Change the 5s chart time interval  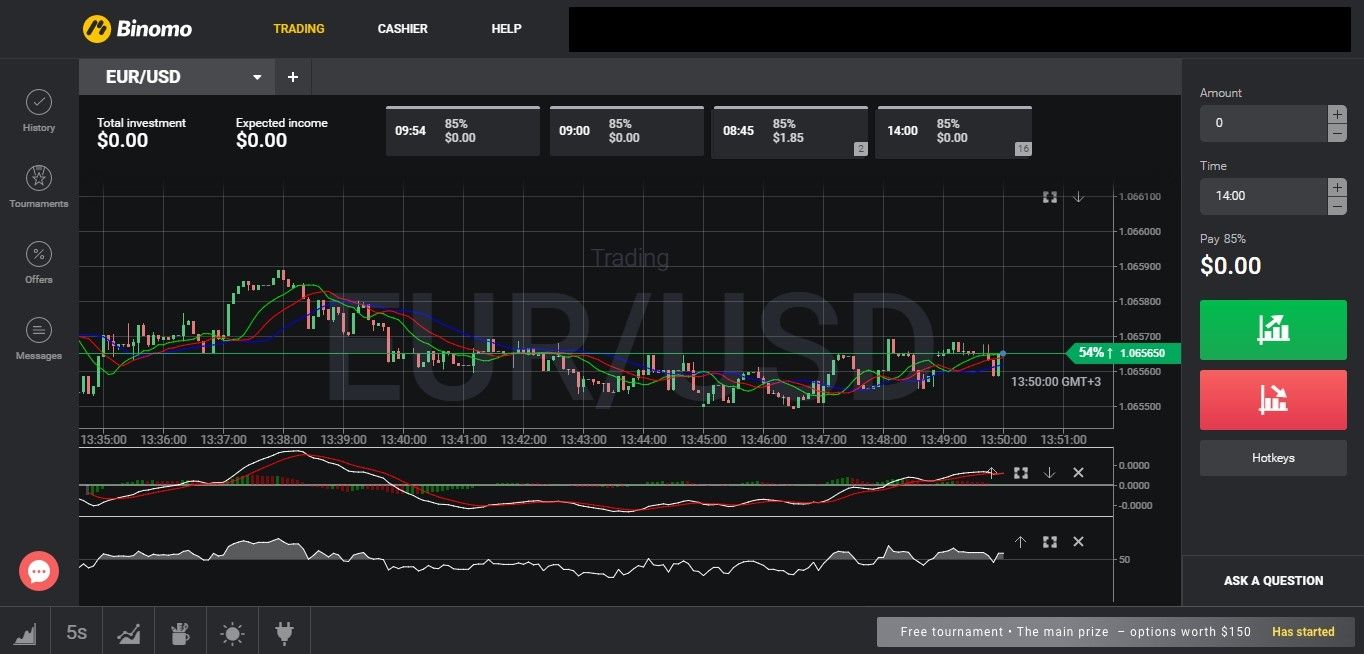pyautogui.click(x=77, y=632)
